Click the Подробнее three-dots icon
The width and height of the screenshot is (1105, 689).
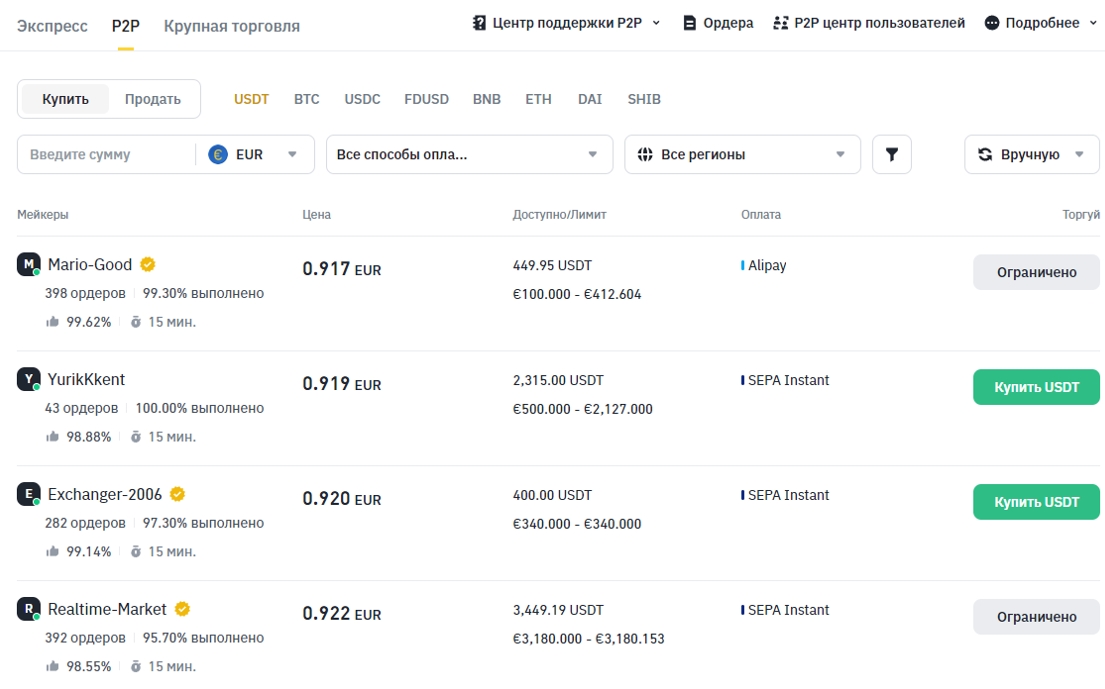pyautogui.click(x=992, y=23)
